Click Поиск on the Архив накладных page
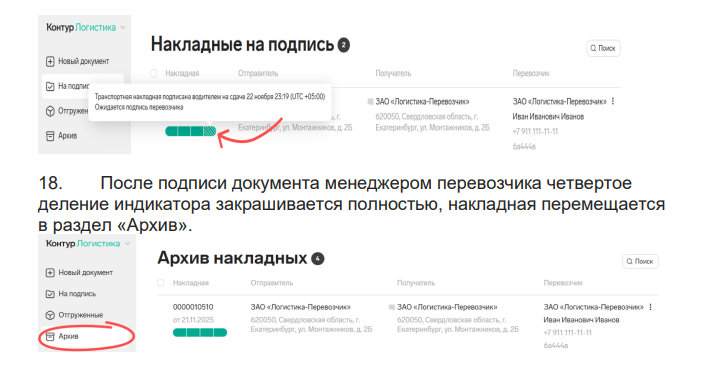The height and width of the screenshot is (380, 708). pos(640,261)
